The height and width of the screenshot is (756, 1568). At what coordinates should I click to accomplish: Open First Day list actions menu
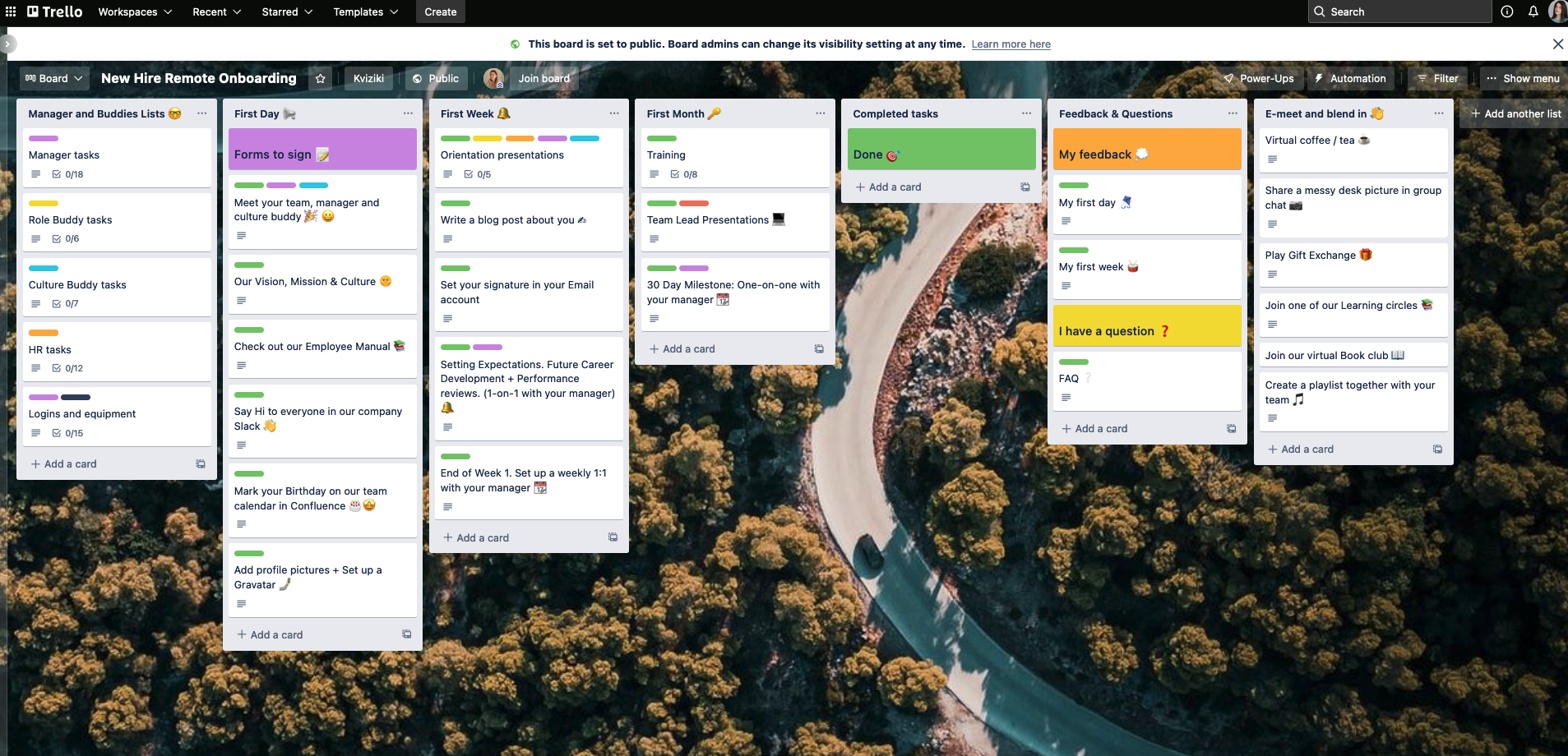pos(408,113)
